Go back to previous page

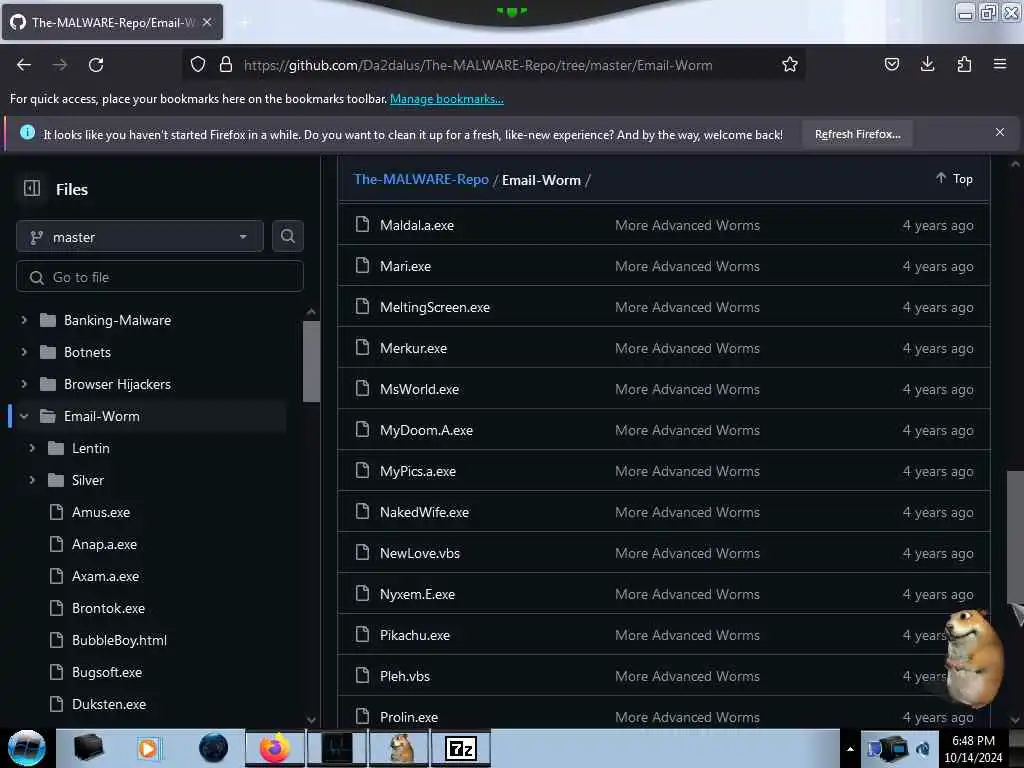click(x=24, y=65)
